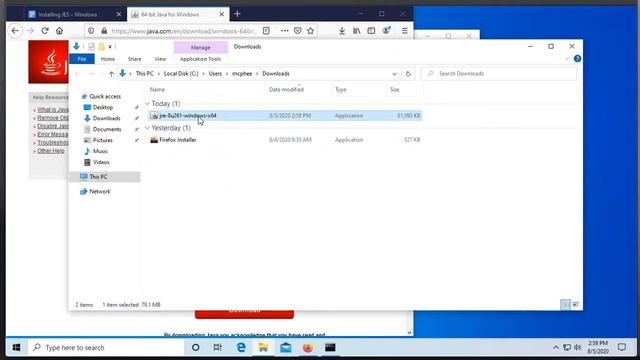Screen dimensions: 640x360
Task: Click 'Users' breadcrumb segment
Action: coord(215,74)
